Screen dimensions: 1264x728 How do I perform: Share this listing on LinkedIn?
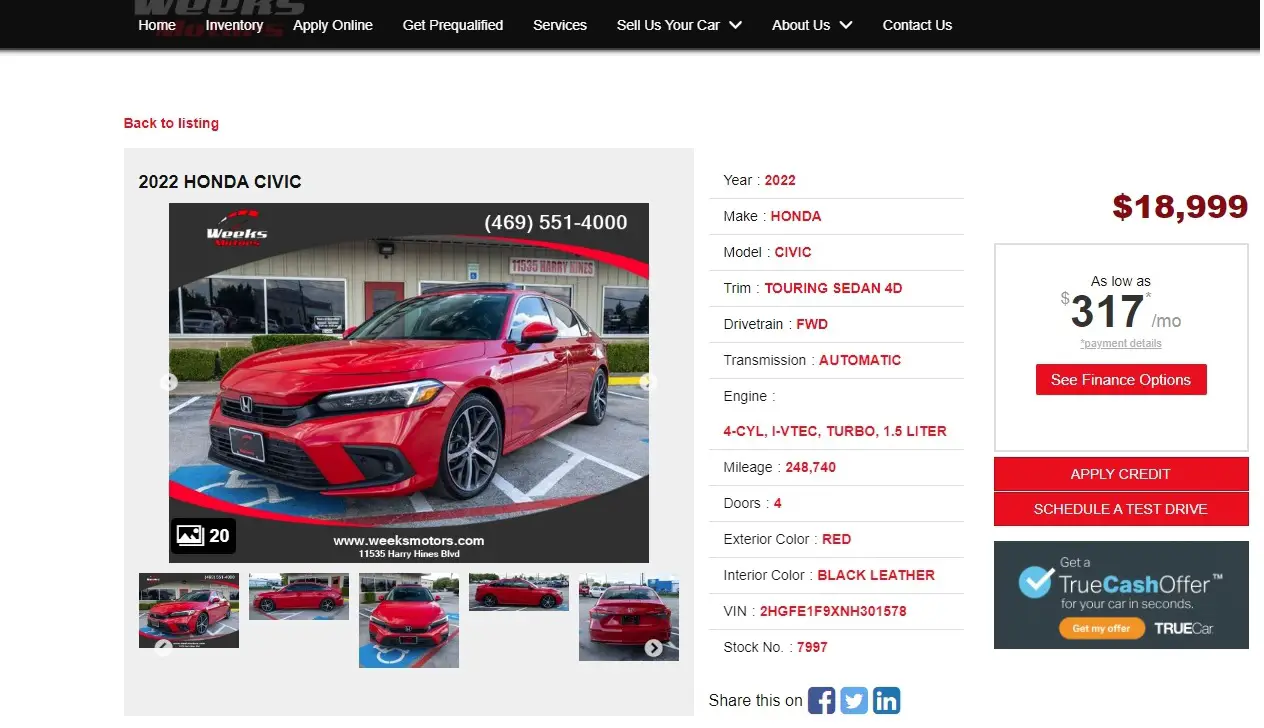(886, 700)
